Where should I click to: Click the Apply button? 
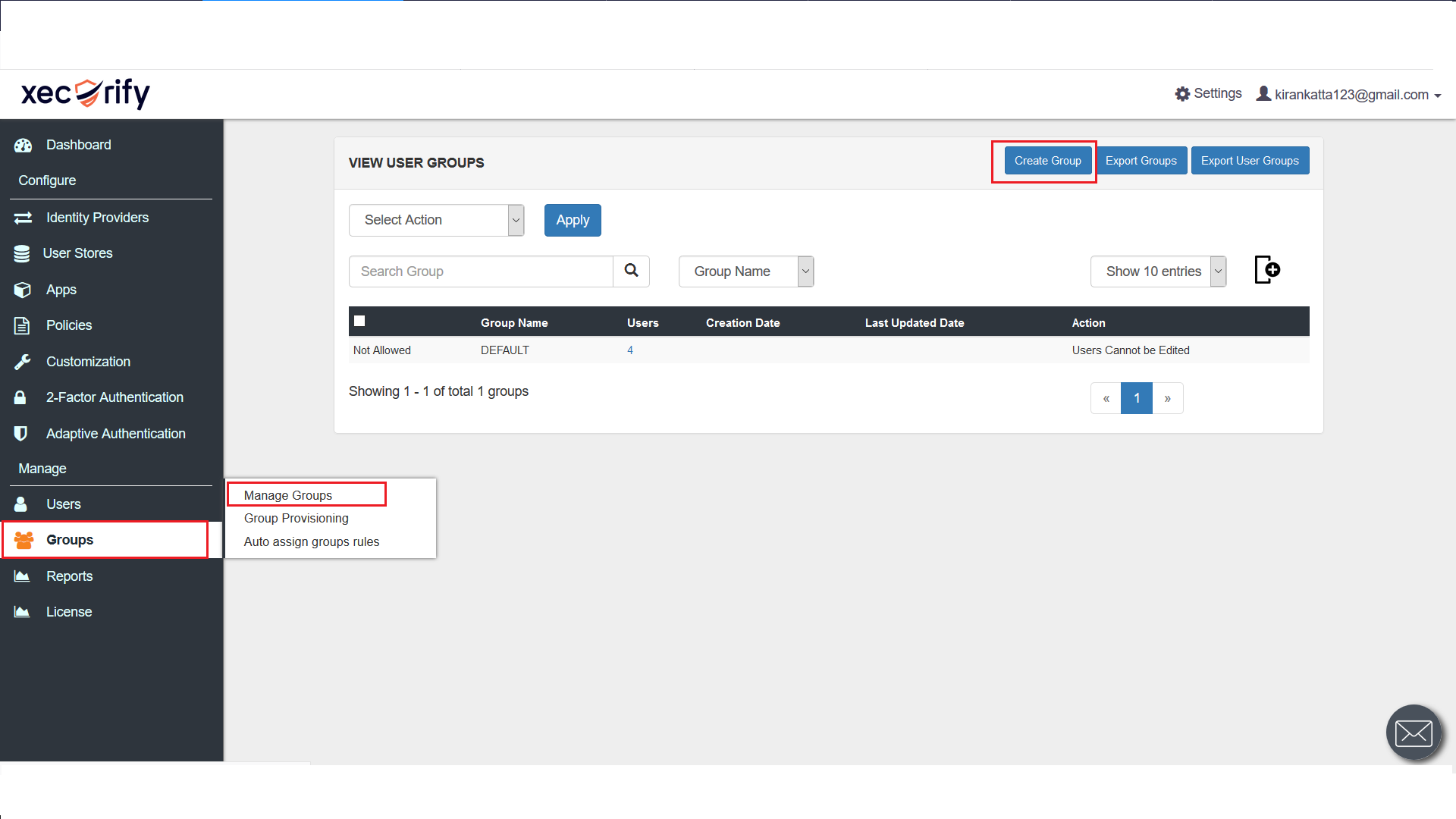(x=573, y=220)
